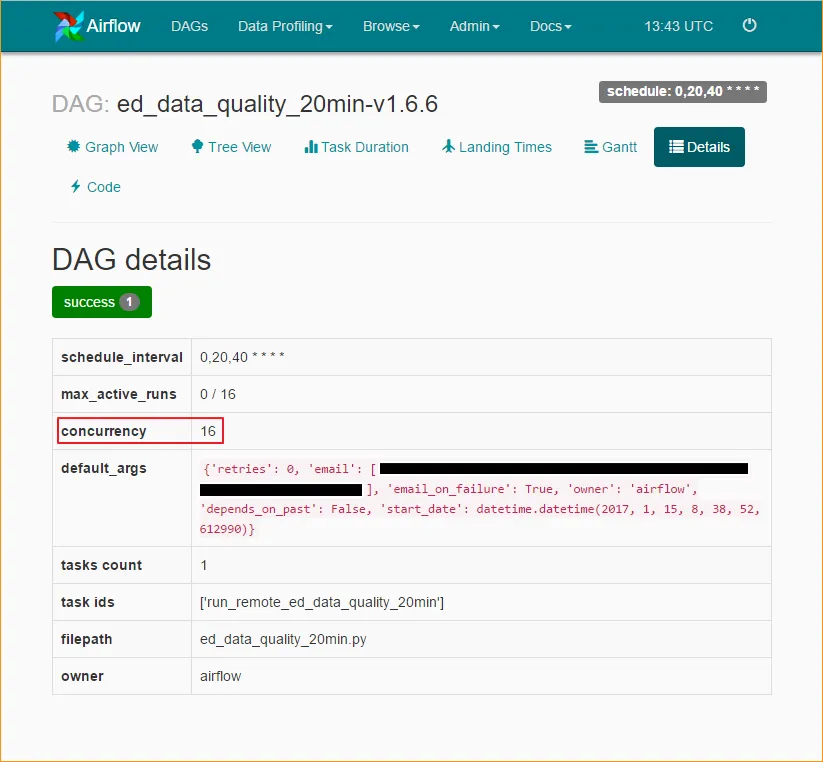Image resolution: width=823 pixels, height=762 pixels.
Task: Click the concurrency row label
Action: [103, 431]
